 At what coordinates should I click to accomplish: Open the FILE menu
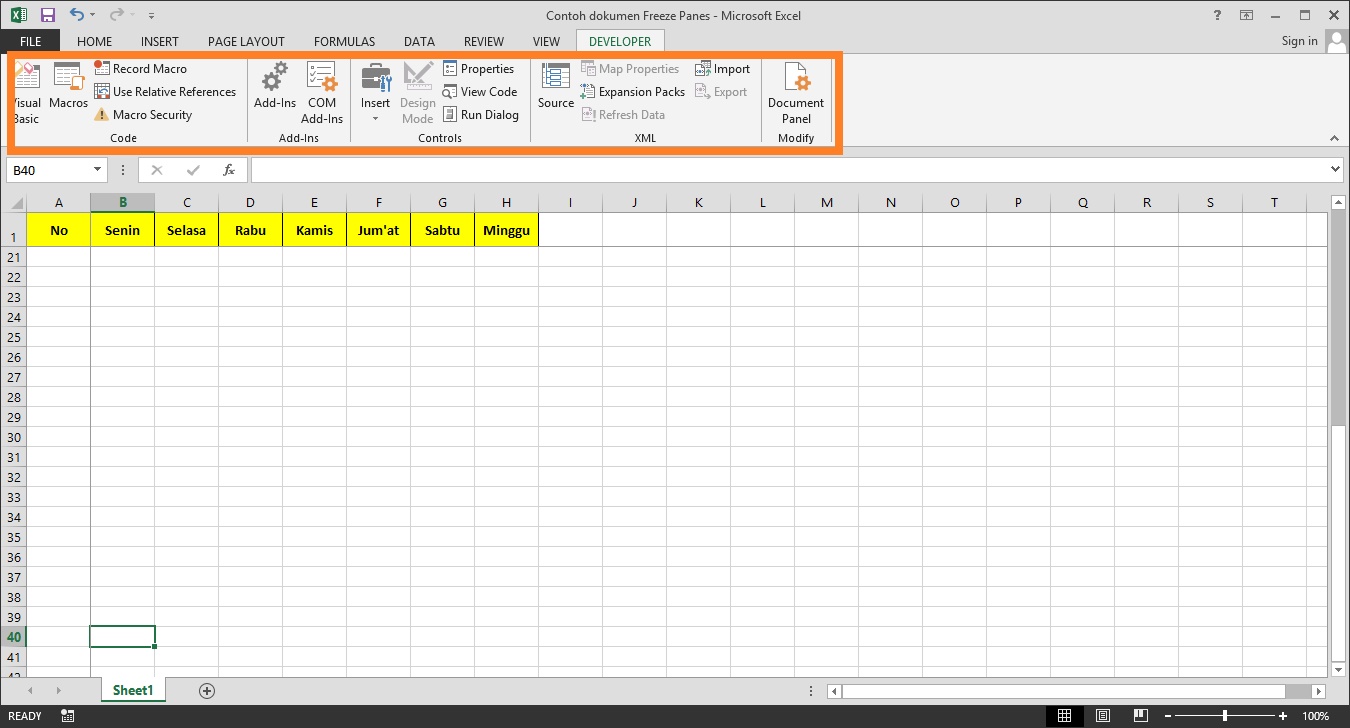(x=30, y=41)
